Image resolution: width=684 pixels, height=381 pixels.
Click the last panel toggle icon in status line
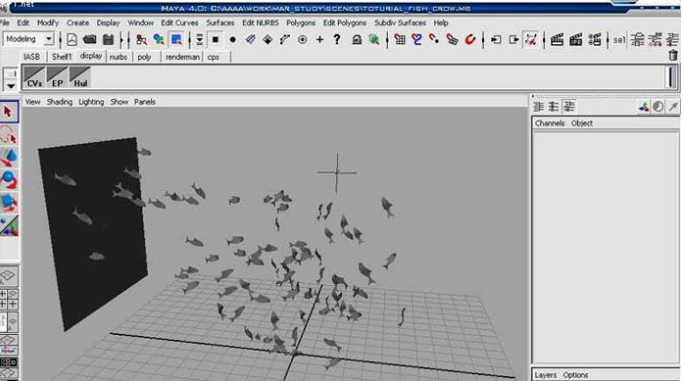[672, 40]
